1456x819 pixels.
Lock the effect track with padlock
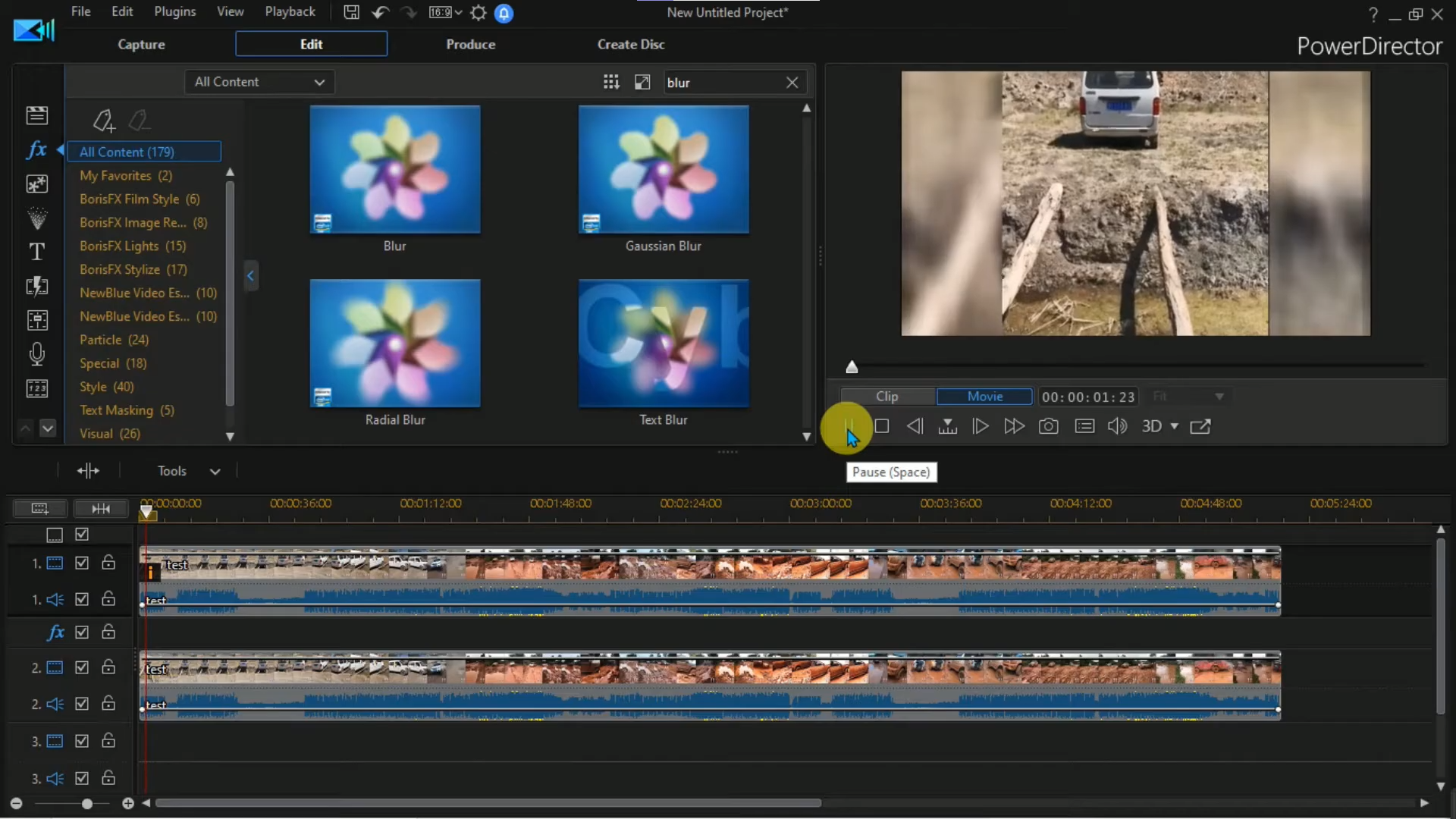click(x=108, y=632)
